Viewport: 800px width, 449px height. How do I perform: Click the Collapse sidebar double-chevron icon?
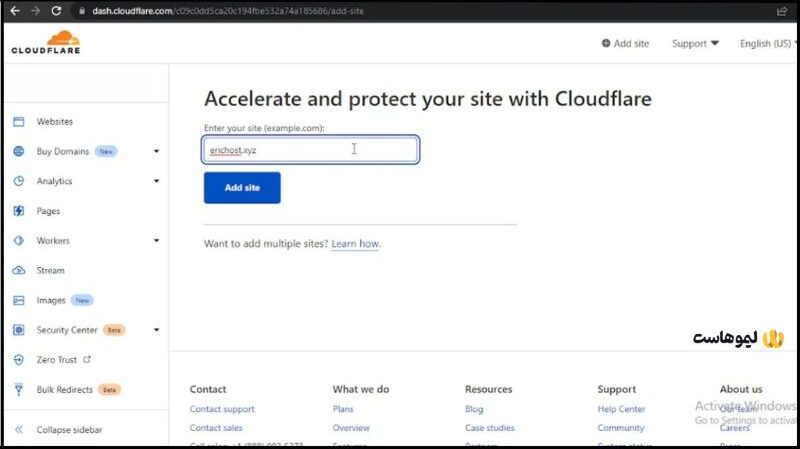tap(19, 430)
